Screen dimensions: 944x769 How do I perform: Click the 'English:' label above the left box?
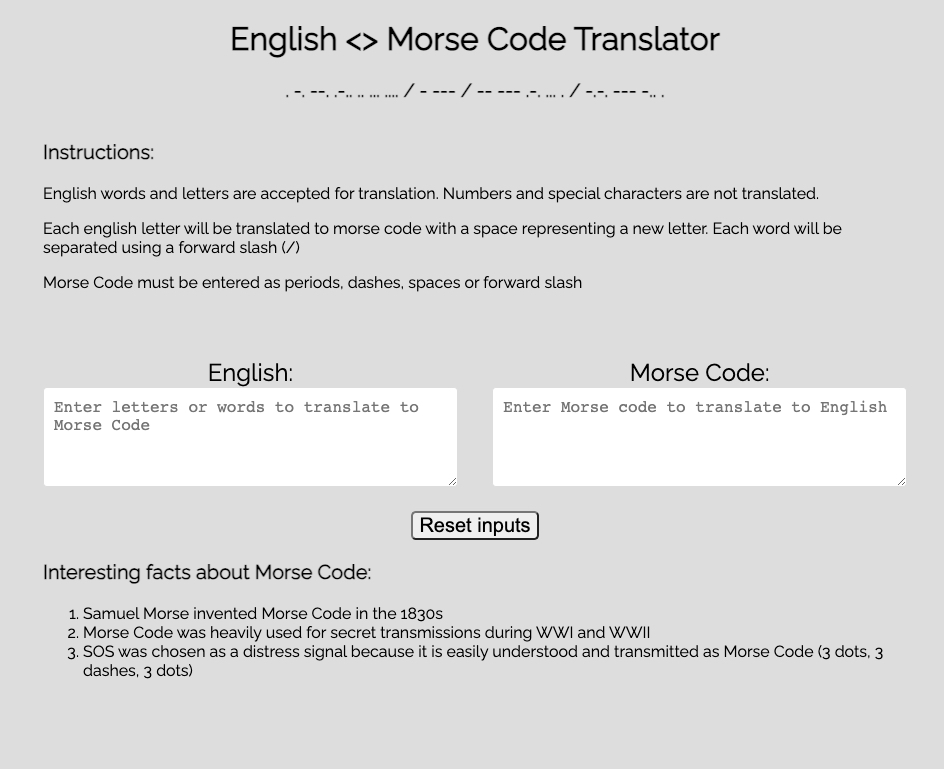250,373
